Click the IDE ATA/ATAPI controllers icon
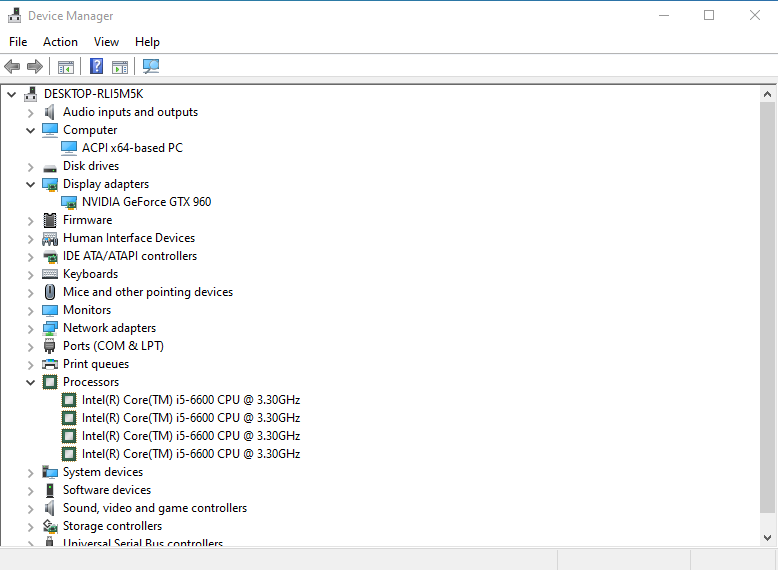Image resolution: width=778 pixels, height=570 pixels. [x=50, y=256]
